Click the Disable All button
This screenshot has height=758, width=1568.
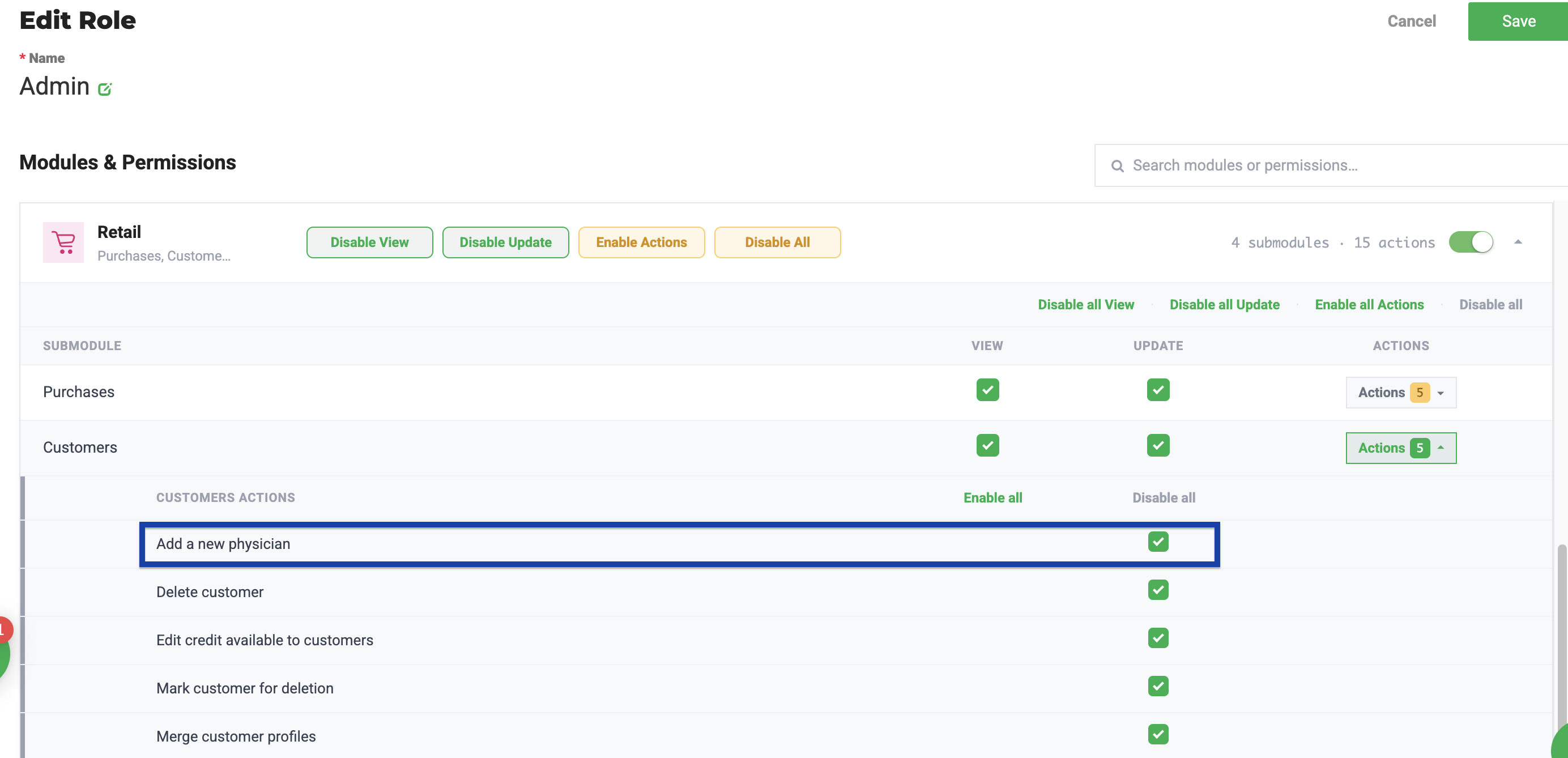(x=777, y=242)
